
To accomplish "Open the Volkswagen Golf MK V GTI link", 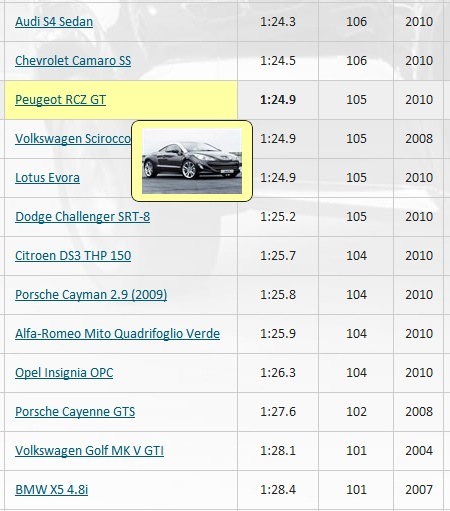I will point(89,451).
